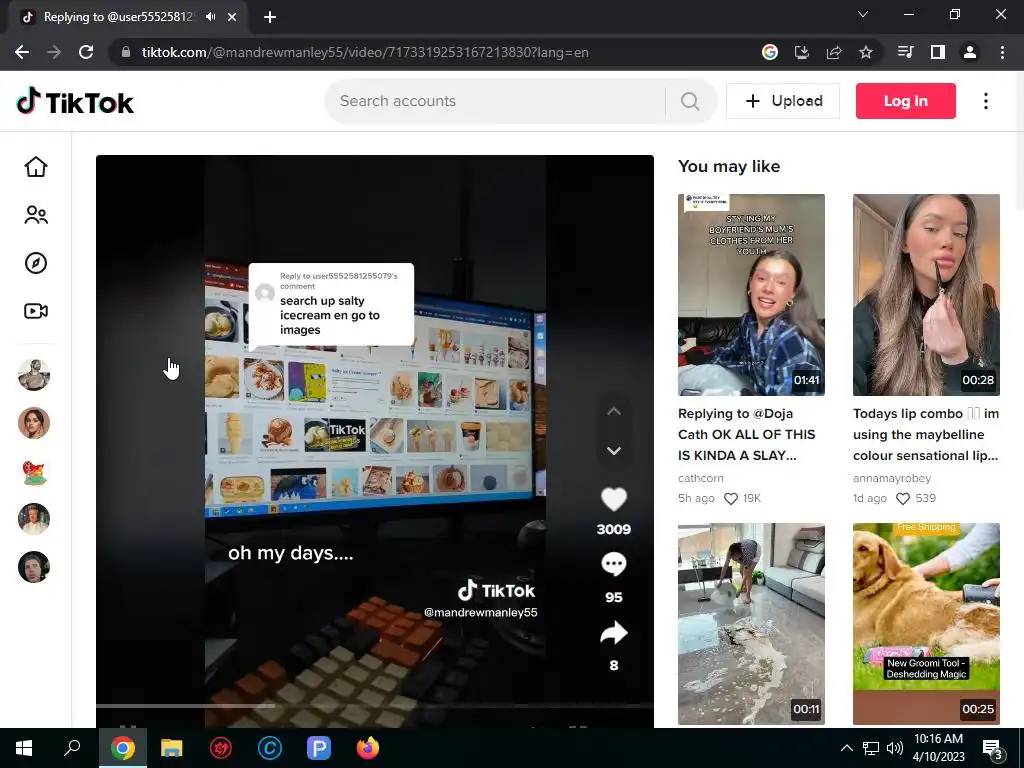Image resolution: width=1024 pixels, height=768 pixels.
Task: Bookmark this tab with the star icon
Action: (866, 52)
